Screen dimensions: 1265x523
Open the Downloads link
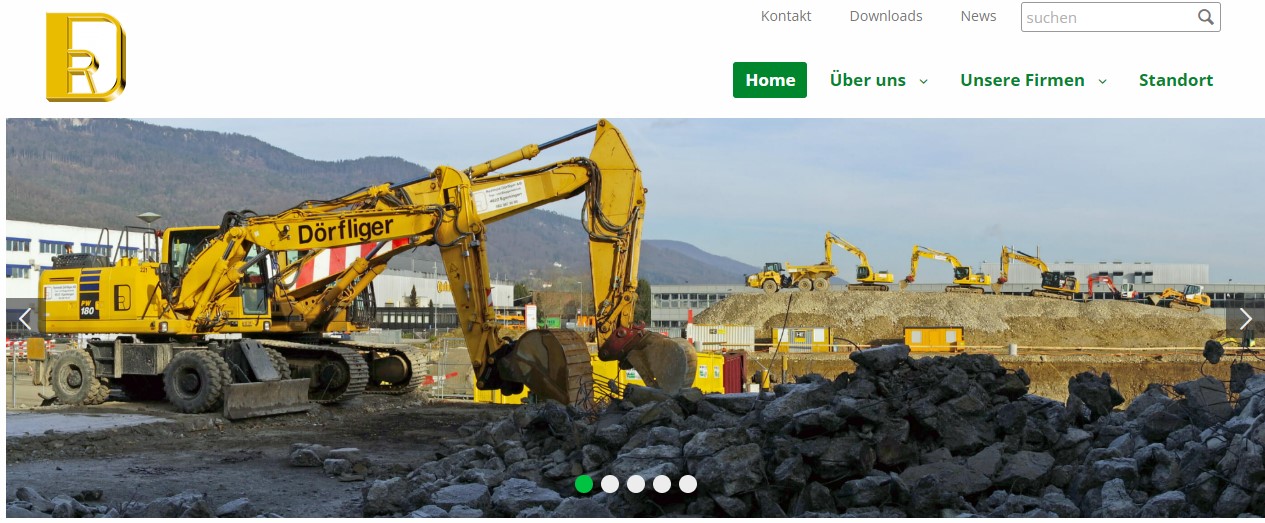coord(886,16)
